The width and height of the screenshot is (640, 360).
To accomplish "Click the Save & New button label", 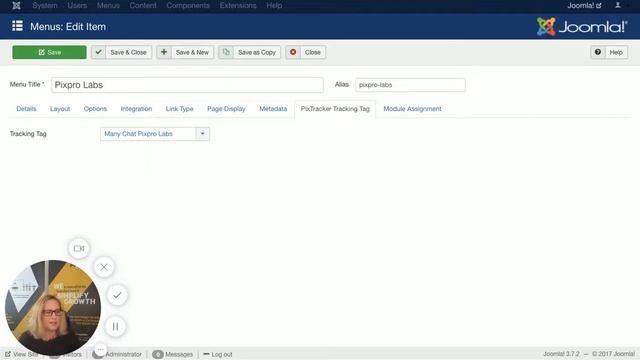I will 192,52.
